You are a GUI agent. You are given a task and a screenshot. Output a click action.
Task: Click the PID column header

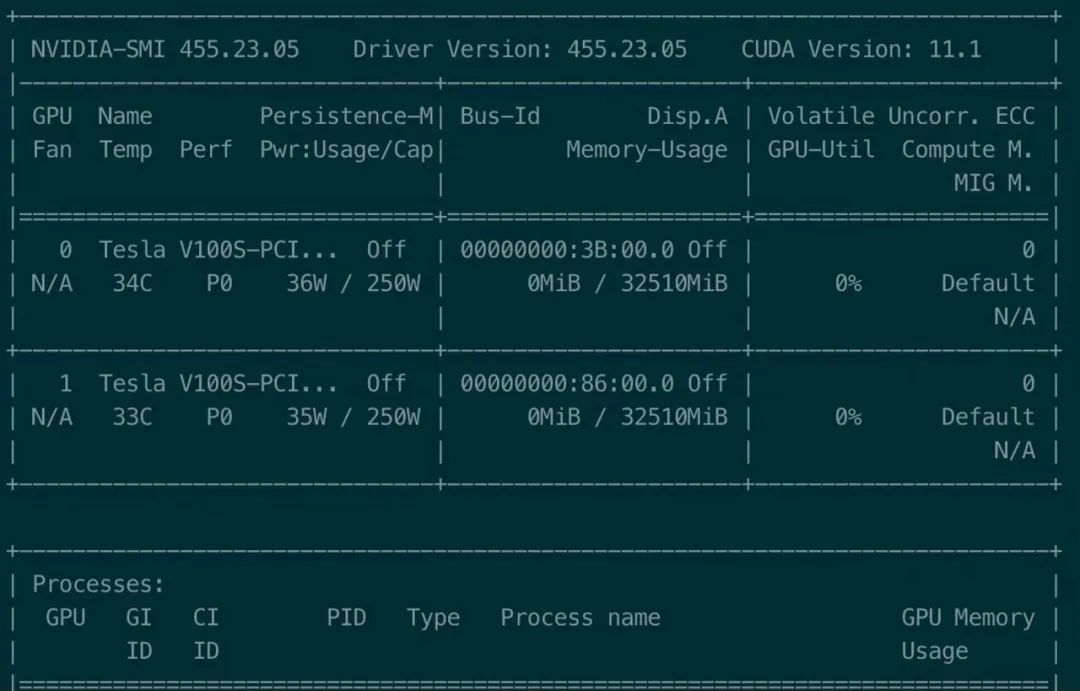[346, 618]
